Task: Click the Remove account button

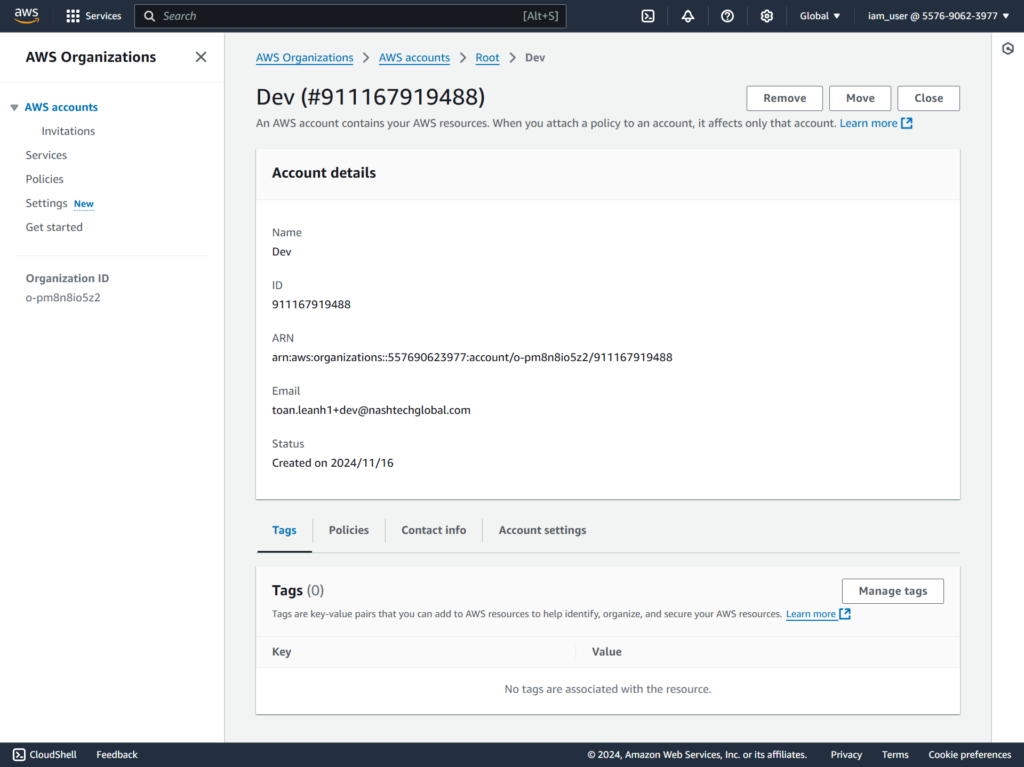Action: tap(784, 98)
